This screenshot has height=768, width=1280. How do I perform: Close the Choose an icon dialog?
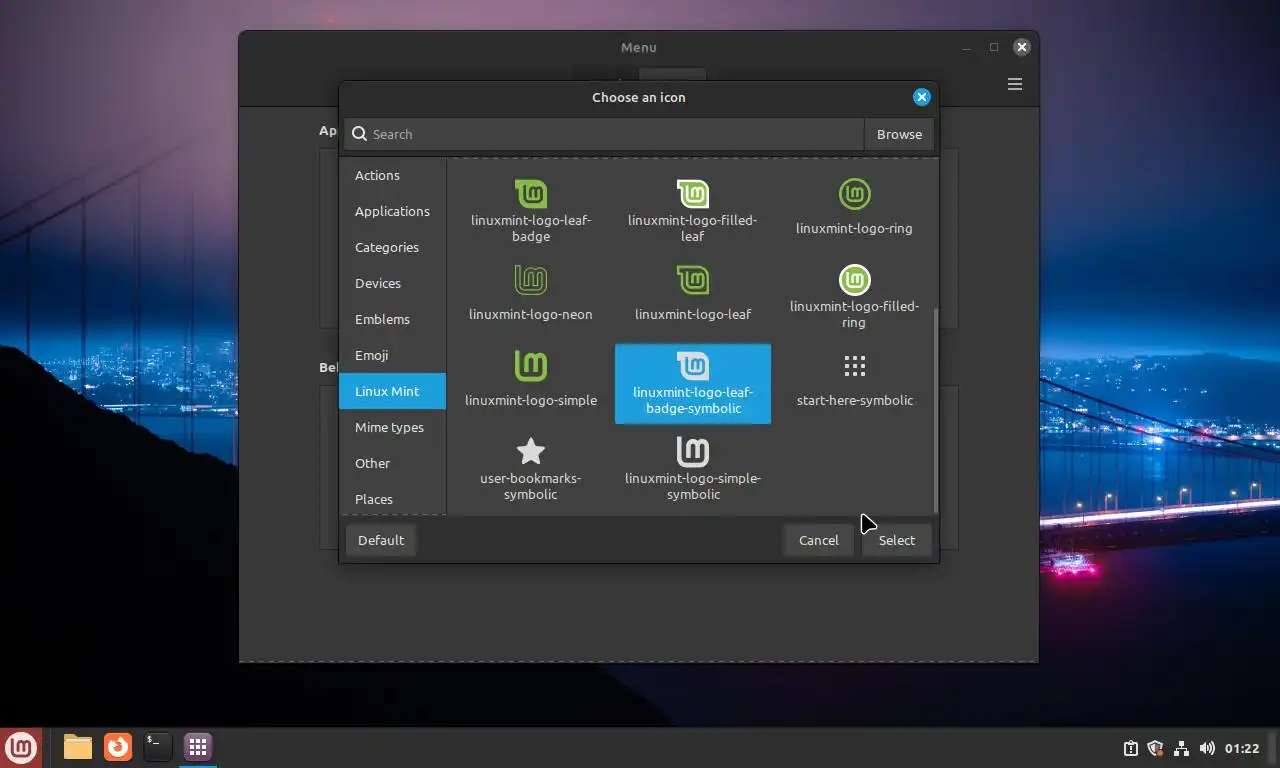[922, 97]
